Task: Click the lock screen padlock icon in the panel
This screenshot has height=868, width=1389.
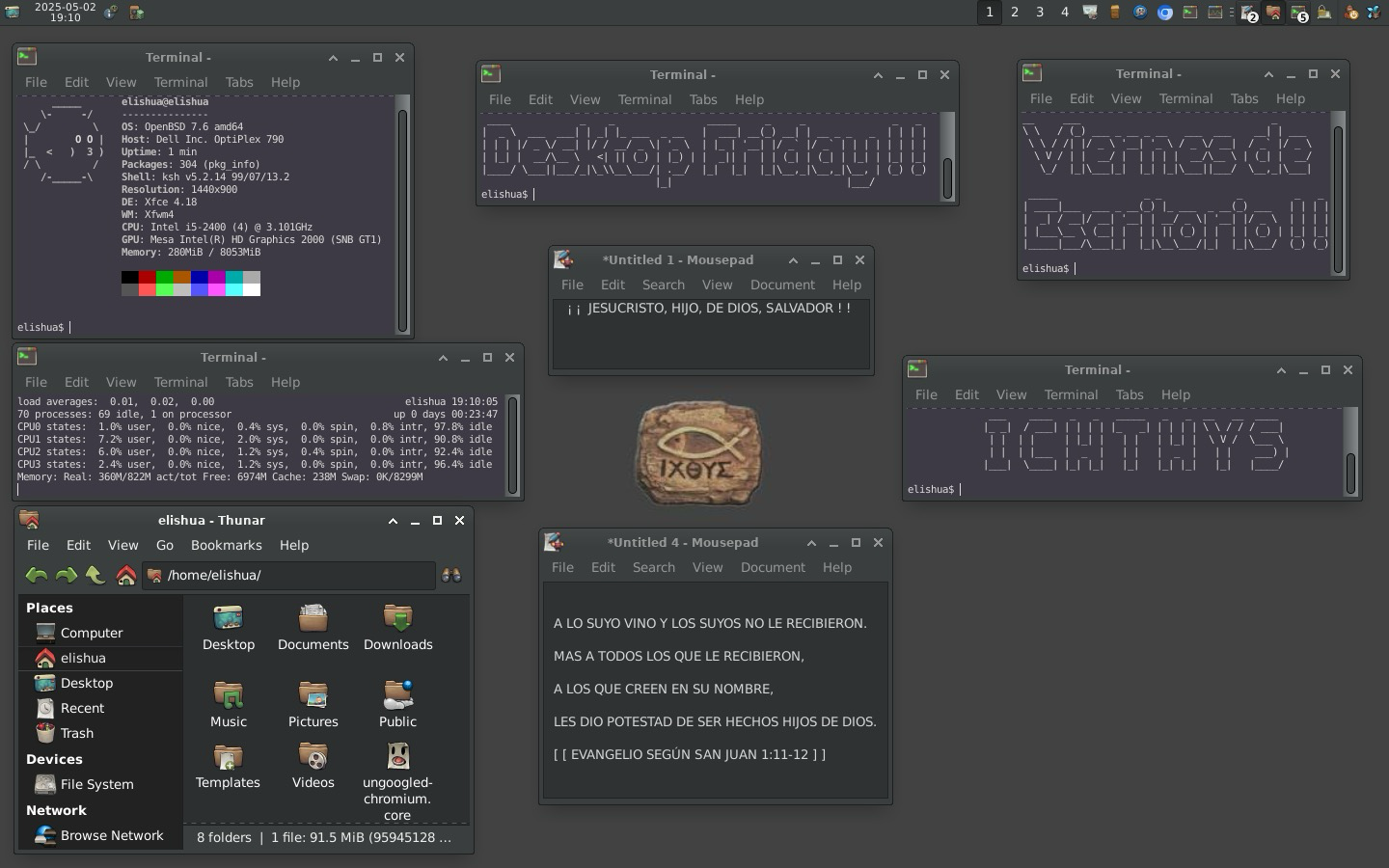Action: tap(1324, 13)
